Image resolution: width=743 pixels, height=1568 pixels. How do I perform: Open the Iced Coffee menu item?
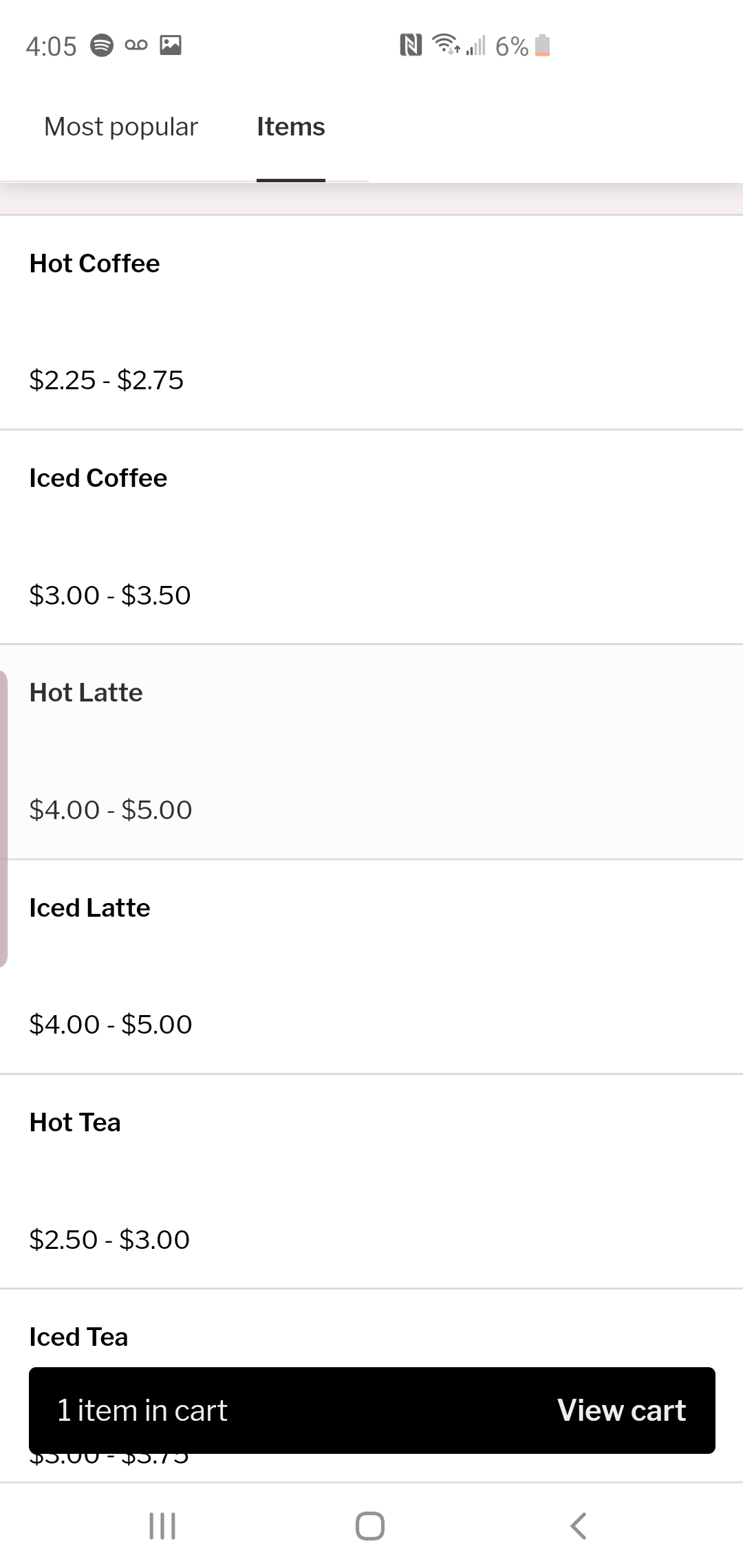click(98, 478)
